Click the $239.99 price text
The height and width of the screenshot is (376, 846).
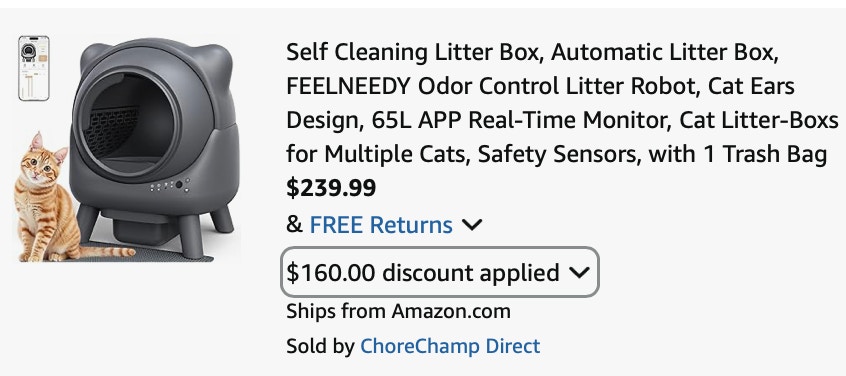pos(331,188)
